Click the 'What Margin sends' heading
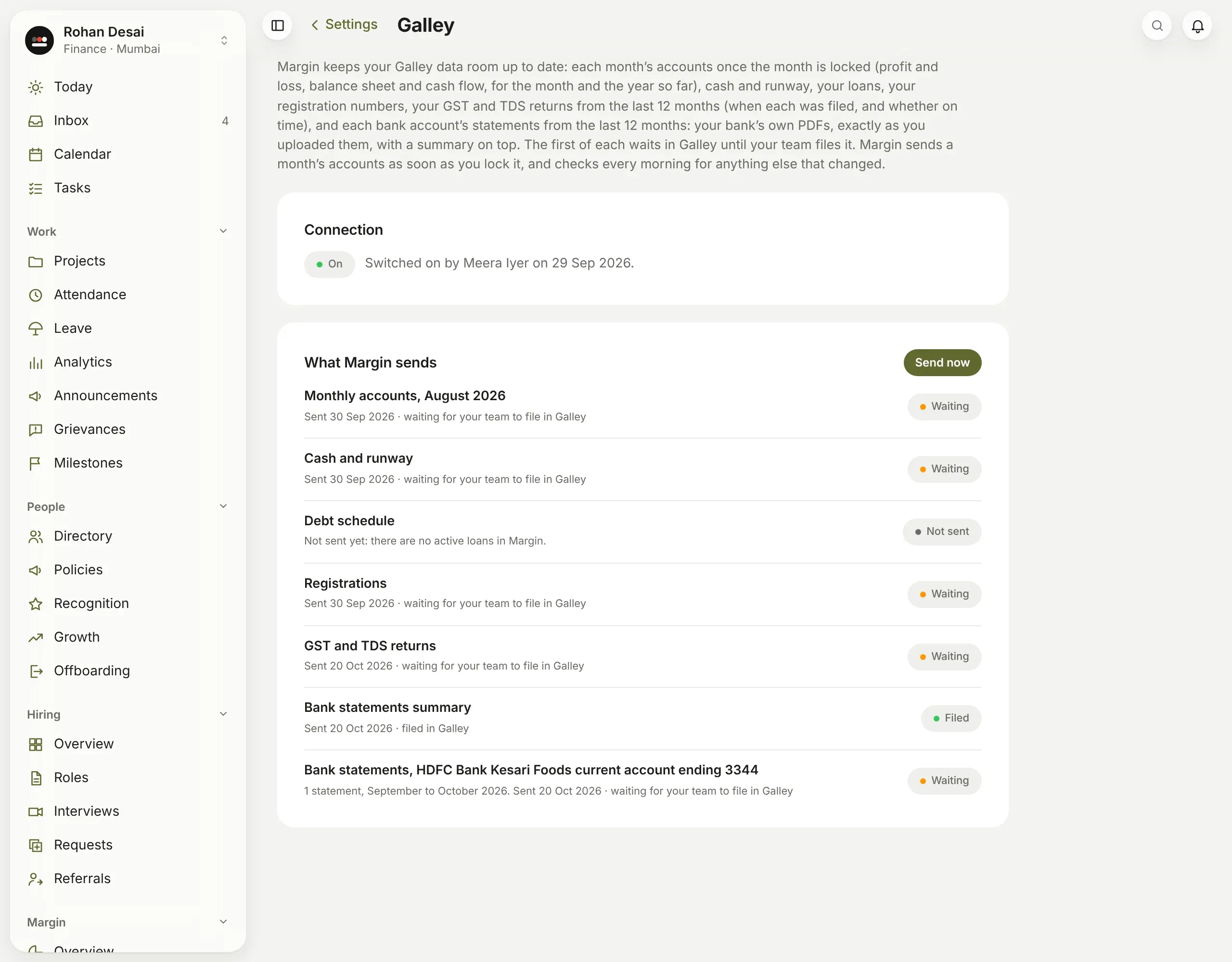Viewport: 1232px width, 962px height. click(x=370, y=363)
